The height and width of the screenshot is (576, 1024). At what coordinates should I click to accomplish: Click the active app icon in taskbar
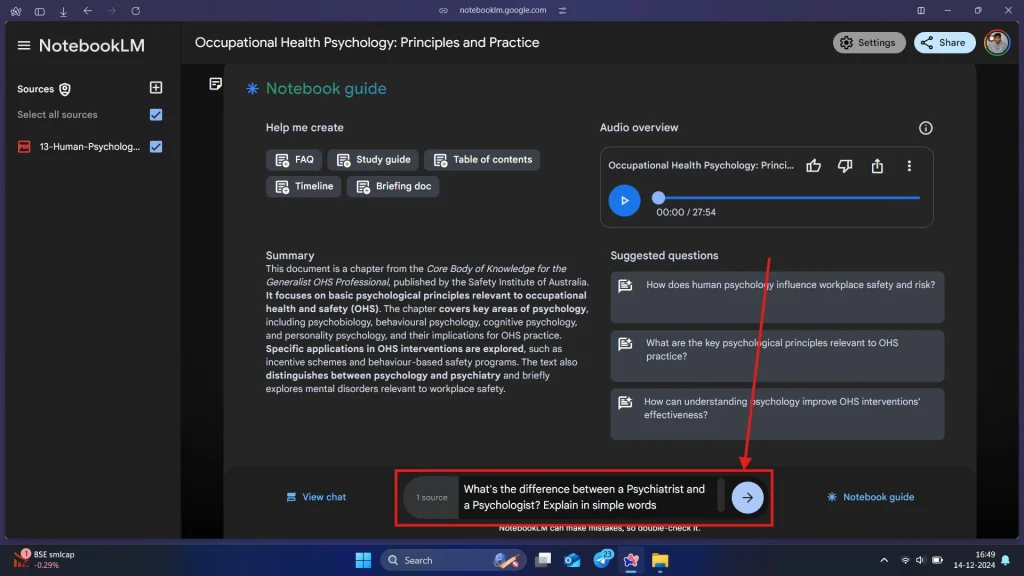click(631, 560)
